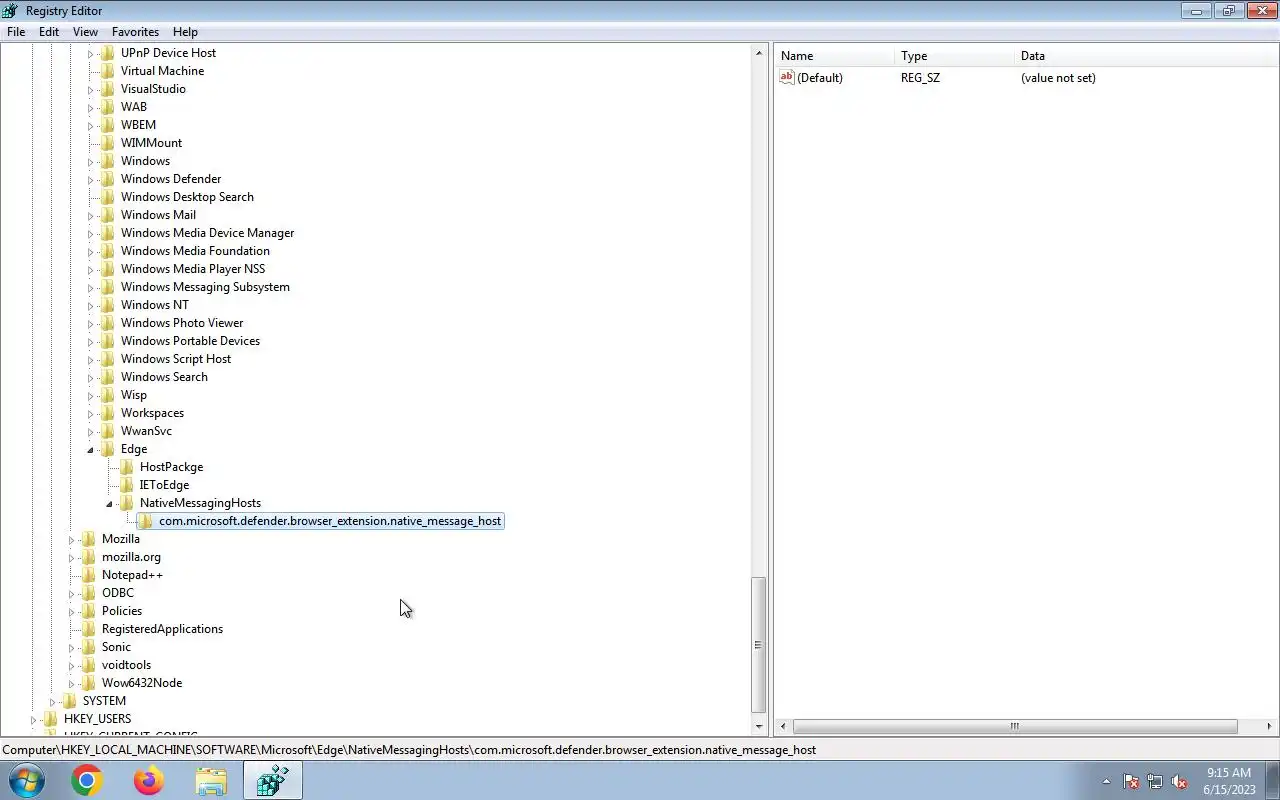Select the UPnP Device Host key
The height and width of the screenshot is (800, 1280).
(x=168, y=53)
